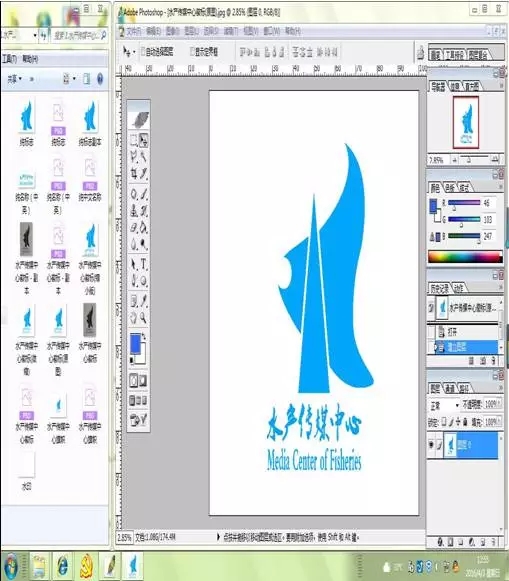Image resolution: width=509 pixels, height=581 pixels.
Task: Click the Jump to ImageReady button
Action: click(139, 420)
